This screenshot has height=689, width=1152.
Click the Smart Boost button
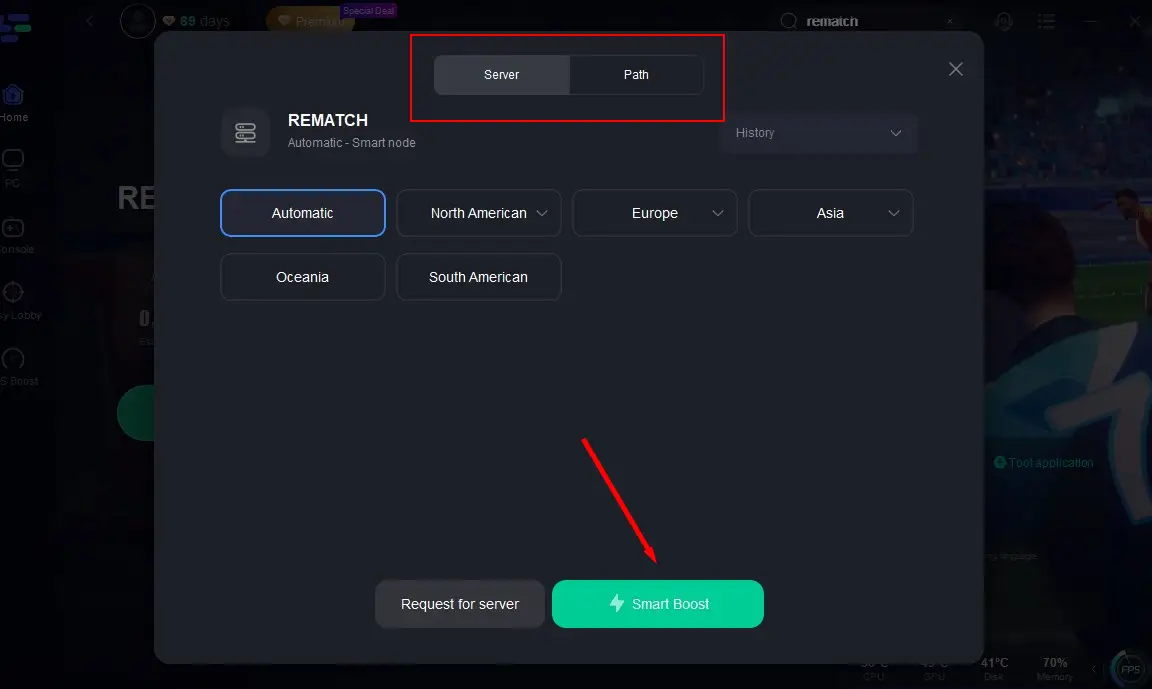658,604
